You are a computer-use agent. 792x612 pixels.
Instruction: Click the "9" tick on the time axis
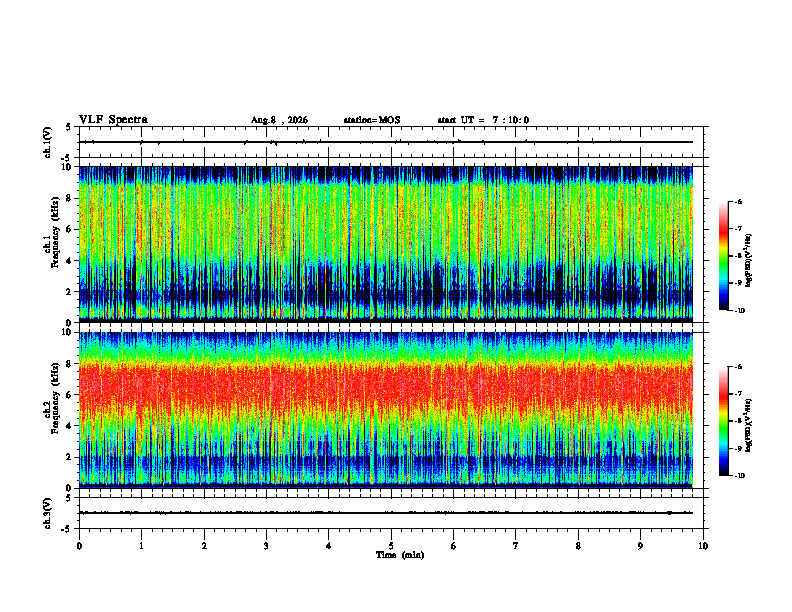tap(640, 546)
